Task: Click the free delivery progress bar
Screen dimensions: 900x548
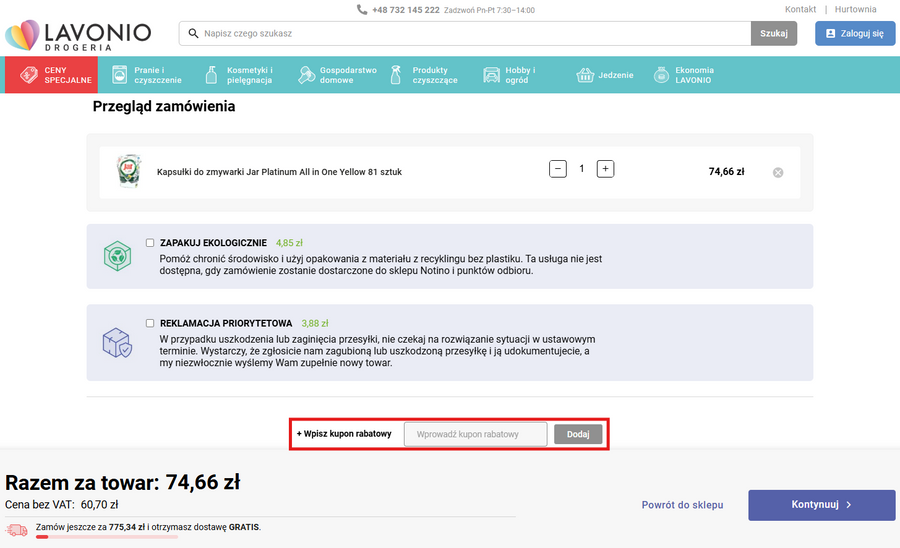Action: click(x=148, y=538)
